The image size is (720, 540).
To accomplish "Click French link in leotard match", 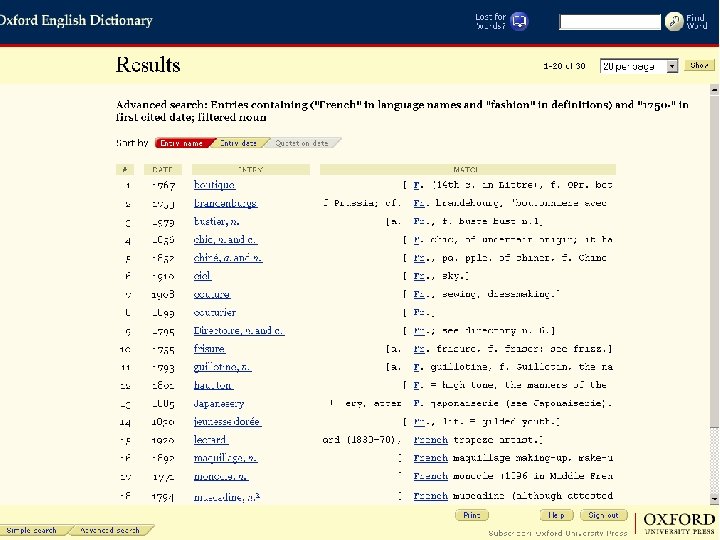I will coord(431,440).
